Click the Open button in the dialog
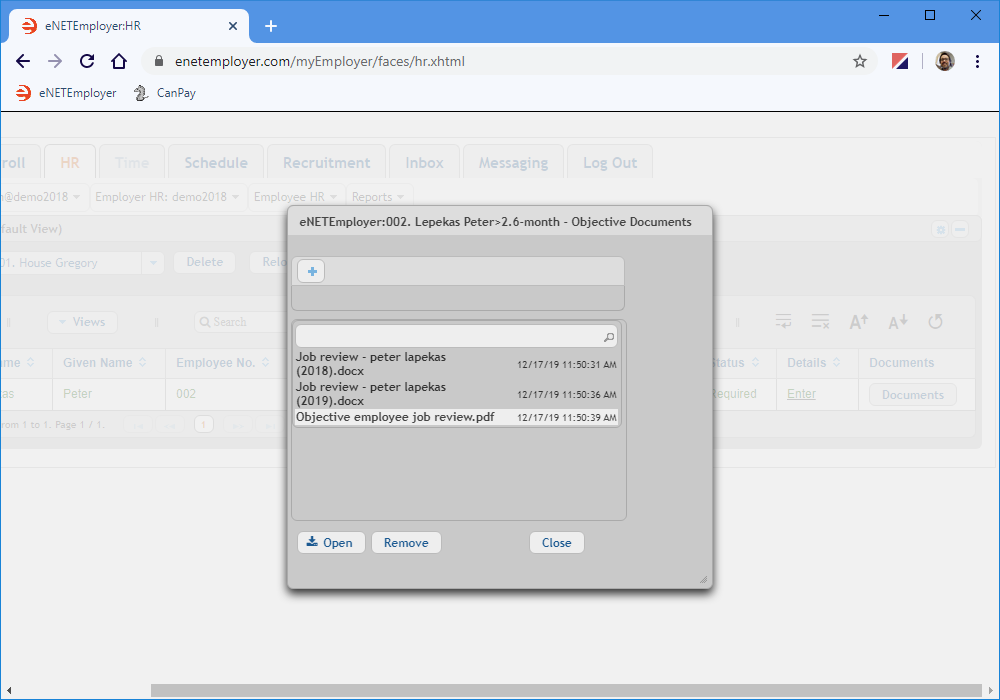1000x700 pixels. 330,542
